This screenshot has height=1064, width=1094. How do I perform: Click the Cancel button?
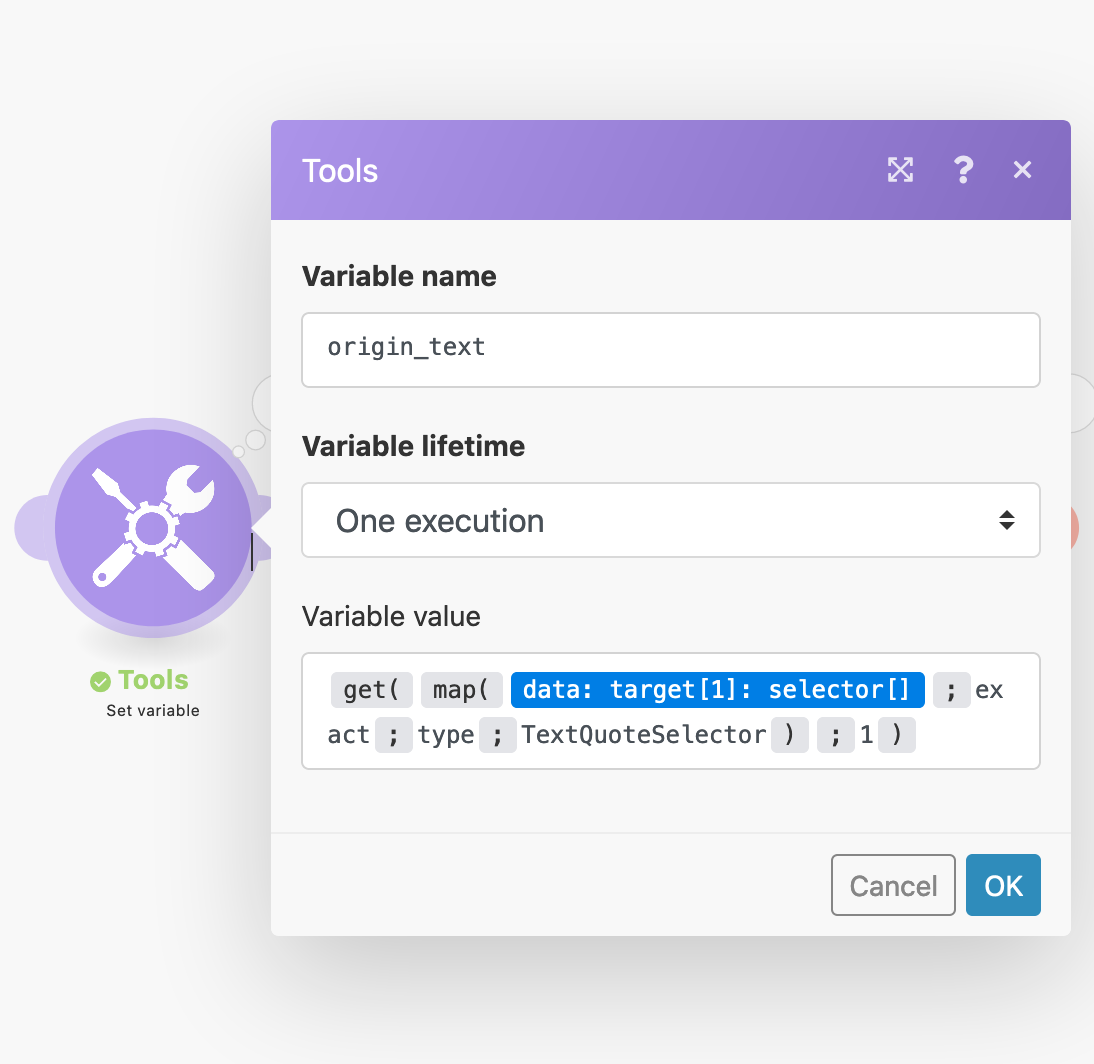tap(893, 885)
